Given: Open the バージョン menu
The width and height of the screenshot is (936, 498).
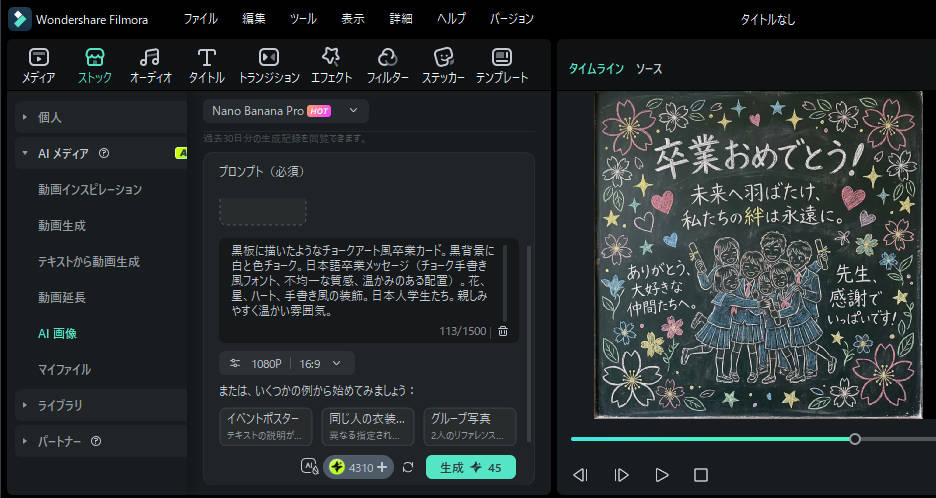Looking at the screenshot, I should [x=512, y=19].
